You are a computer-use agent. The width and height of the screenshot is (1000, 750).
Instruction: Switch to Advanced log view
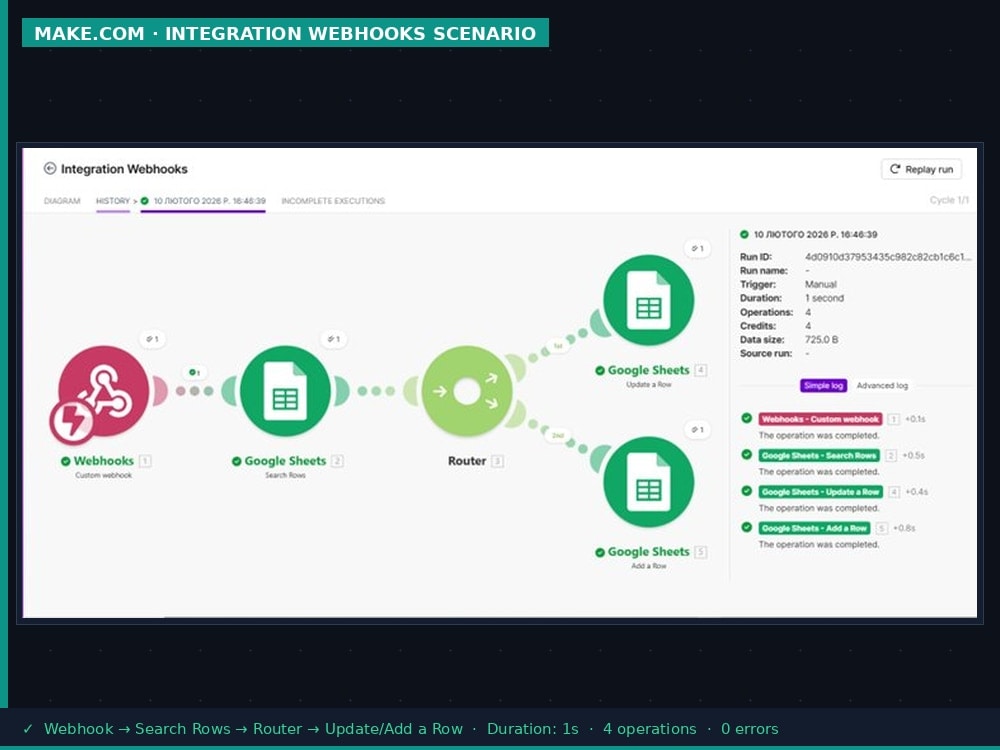coord(882,386)
